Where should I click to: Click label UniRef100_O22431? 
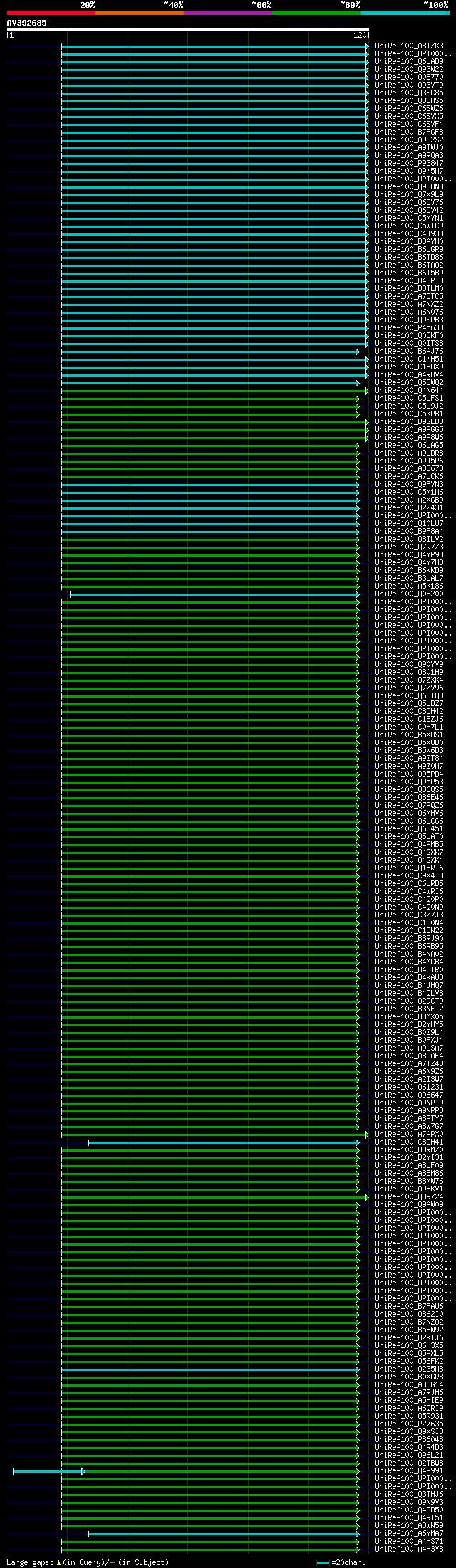(409, 508)
